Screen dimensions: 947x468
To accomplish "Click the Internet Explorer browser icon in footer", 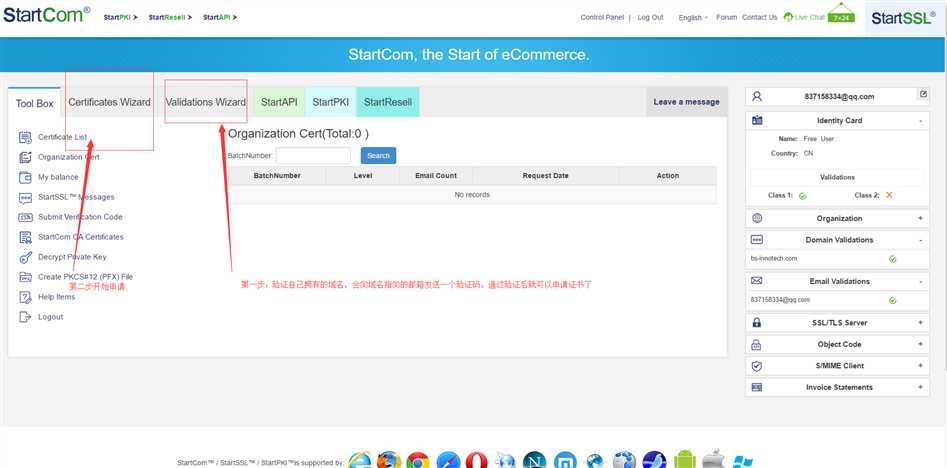I will [x=359, y=461].
